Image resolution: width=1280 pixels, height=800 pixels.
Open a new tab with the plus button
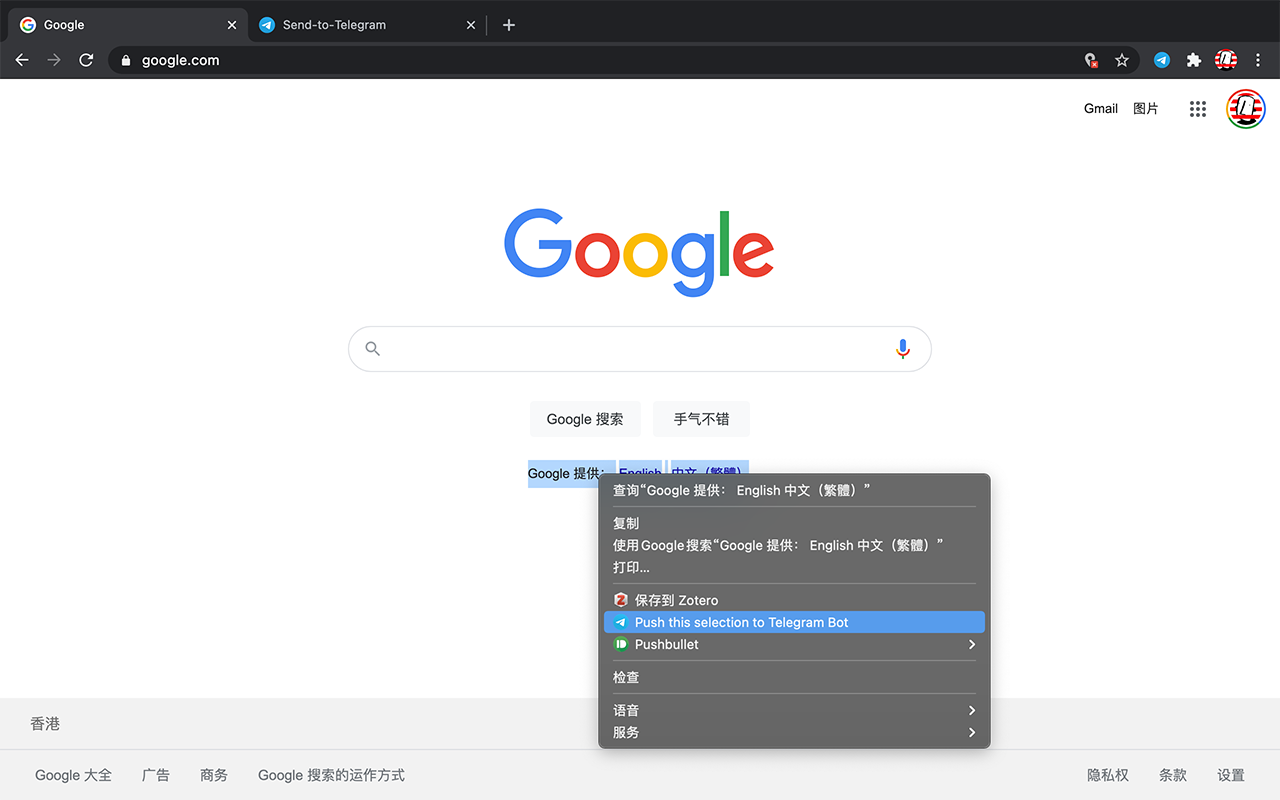pos(508,24)
